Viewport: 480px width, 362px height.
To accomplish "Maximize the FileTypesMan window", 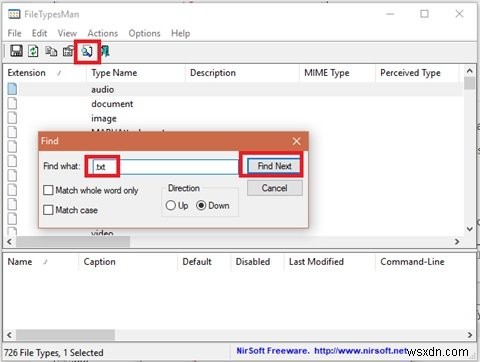I will click(x=424, y=14).
